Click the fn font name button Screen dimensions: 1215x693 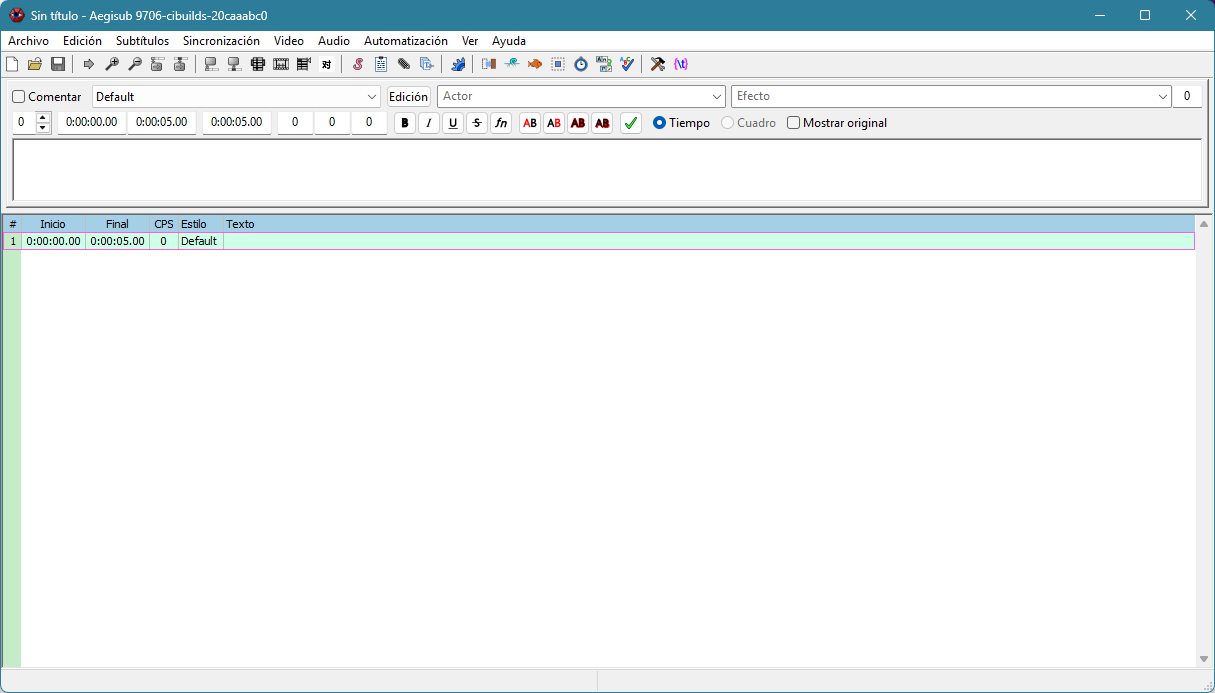pyautogui.click(x=501, y=123)
